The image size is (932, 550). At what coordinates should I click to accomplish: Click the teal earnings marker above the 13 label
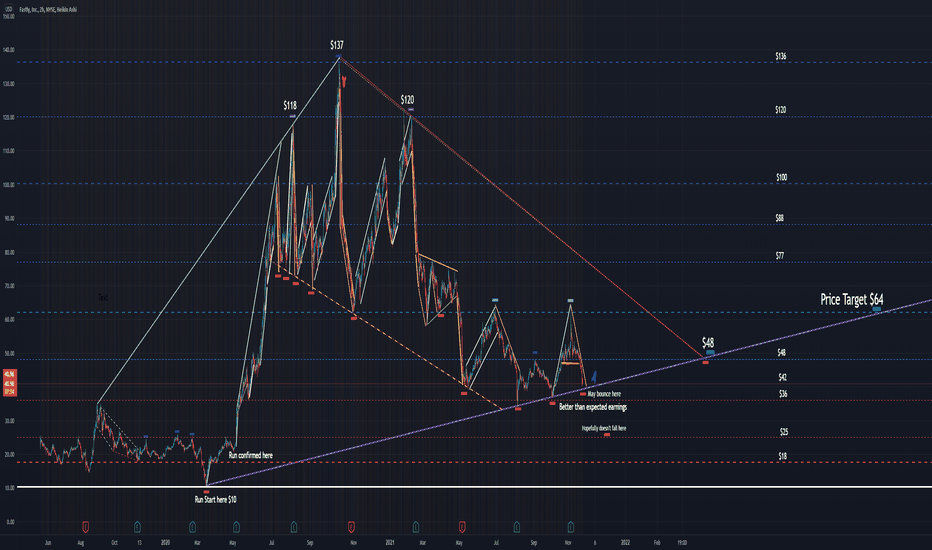click(137, 526)
